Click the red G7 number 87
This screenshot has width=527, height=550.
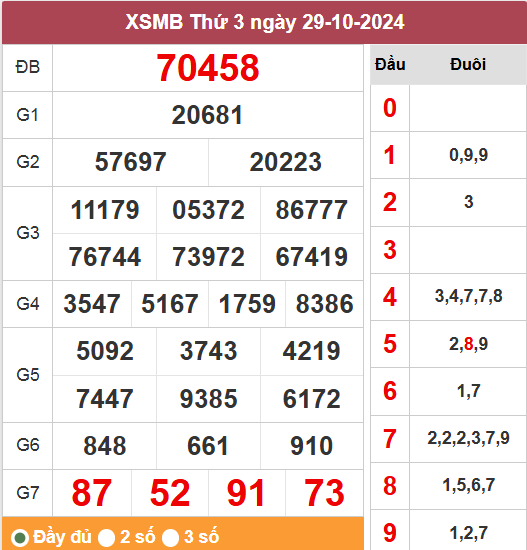pyautogui.click(x=92, y=493)
